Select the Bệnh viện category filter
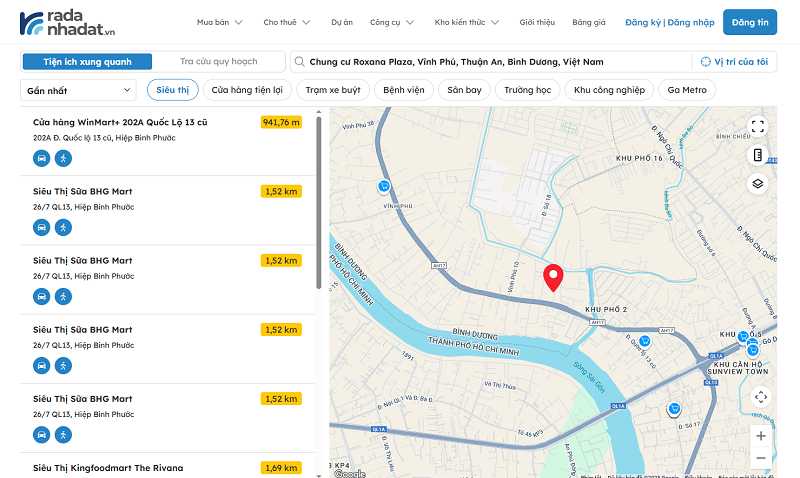 pos(403,90)
